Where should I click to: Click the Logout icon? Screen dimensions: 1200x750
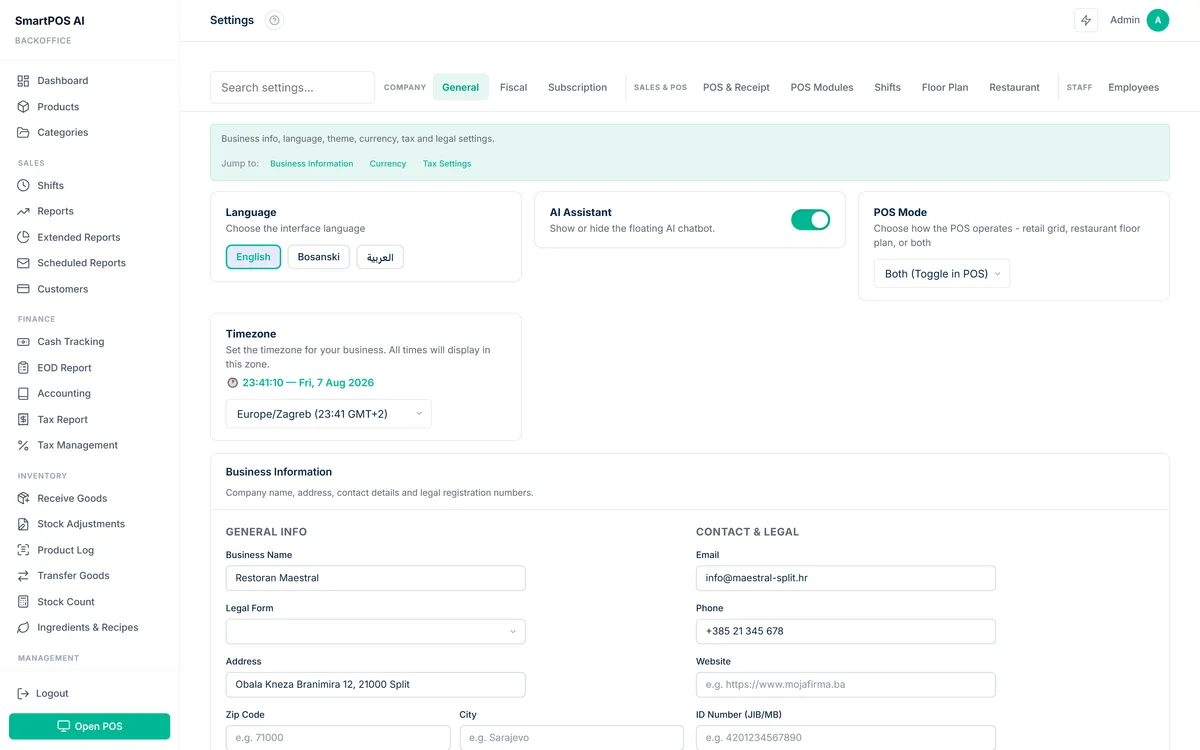click(23, 694)
